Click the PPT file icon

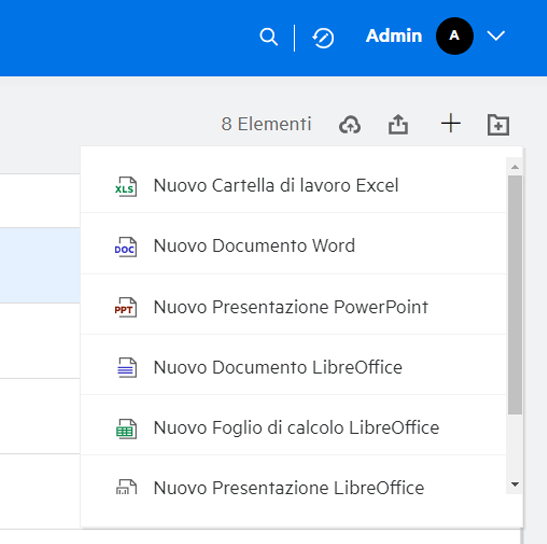126,307
